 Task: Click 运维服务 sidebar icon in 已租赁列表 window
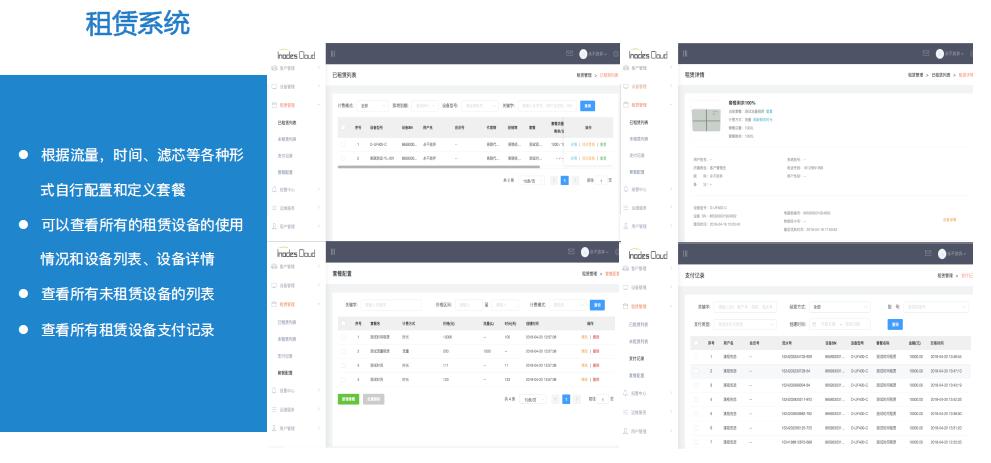[x=274, y=207]
